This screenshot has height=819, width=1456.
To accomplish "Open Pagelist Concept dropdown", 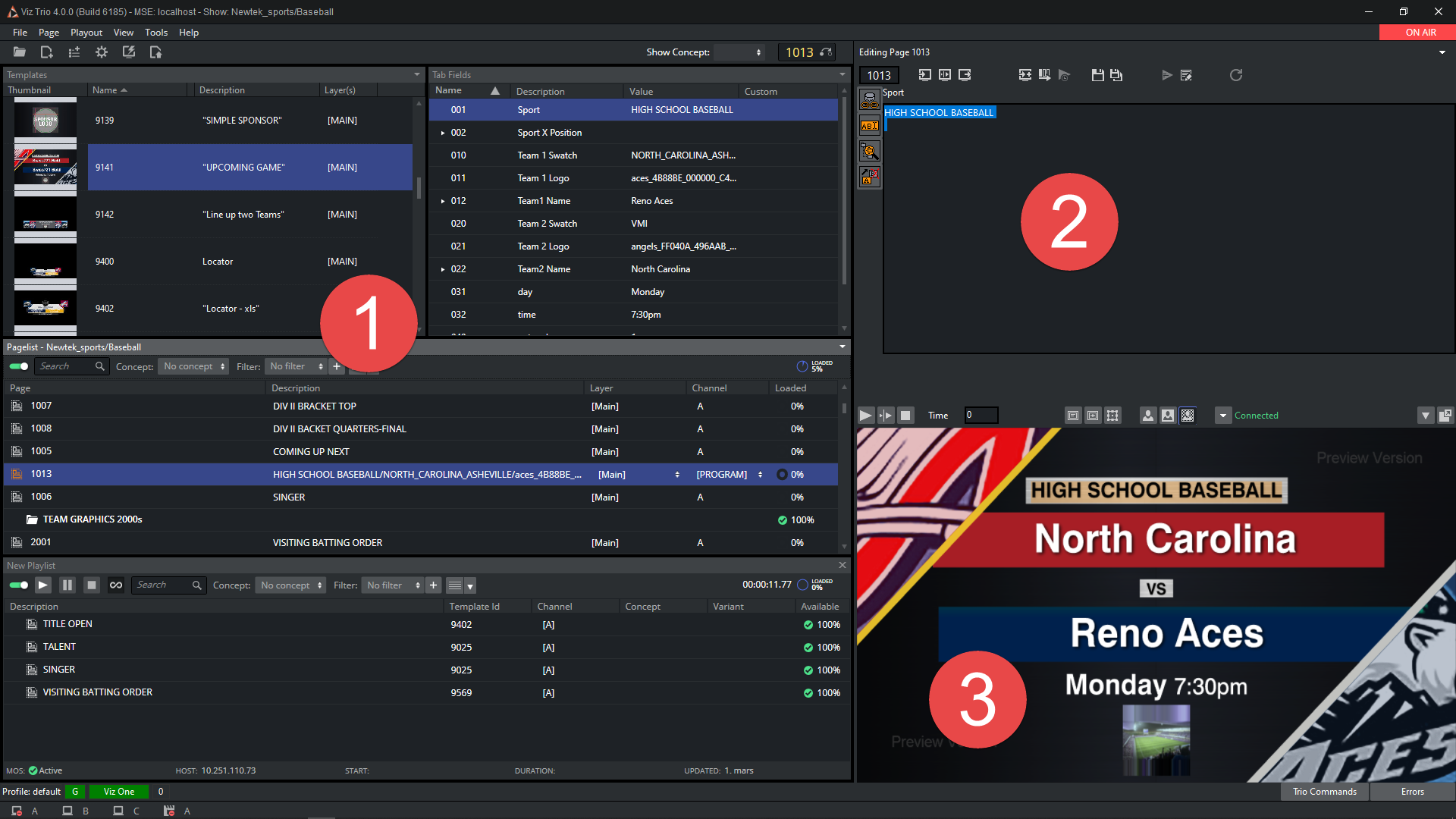I will click(x=193, y=366).
